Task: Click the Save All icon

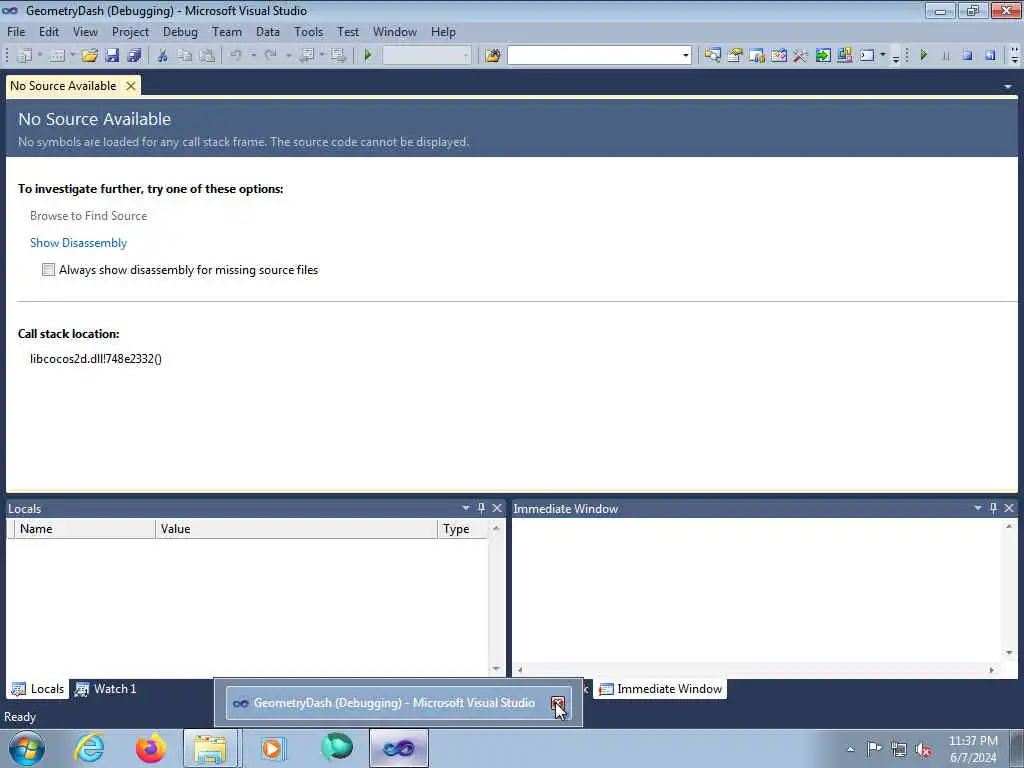Action: (135, 56)
